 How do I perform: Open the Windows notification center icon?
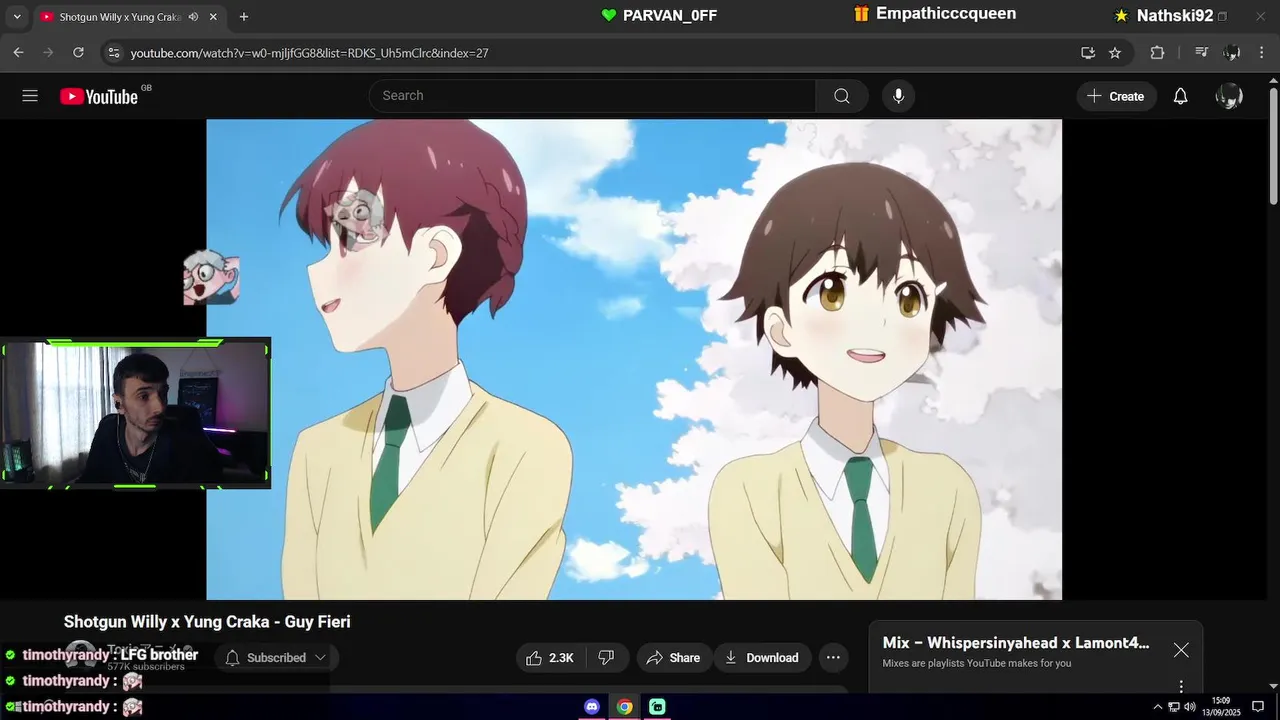coord(1258,707)
